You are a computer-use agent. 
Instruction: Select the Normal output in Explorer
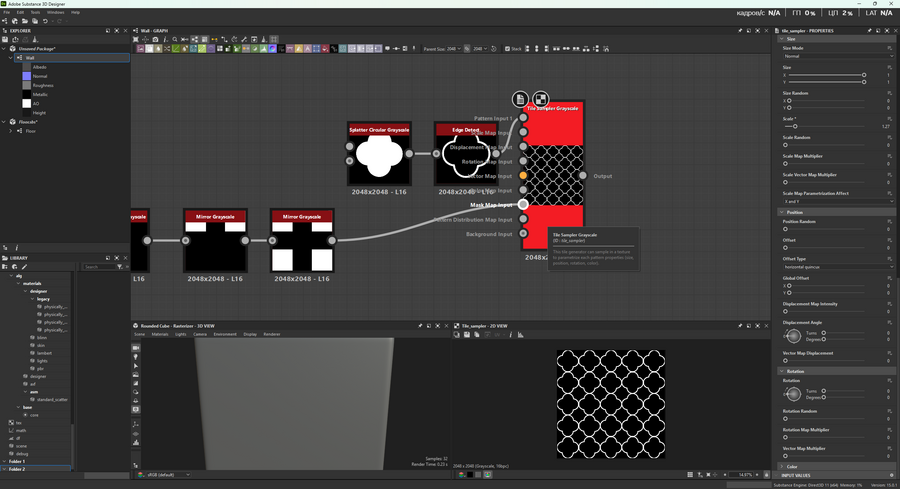tap(40, 76)
